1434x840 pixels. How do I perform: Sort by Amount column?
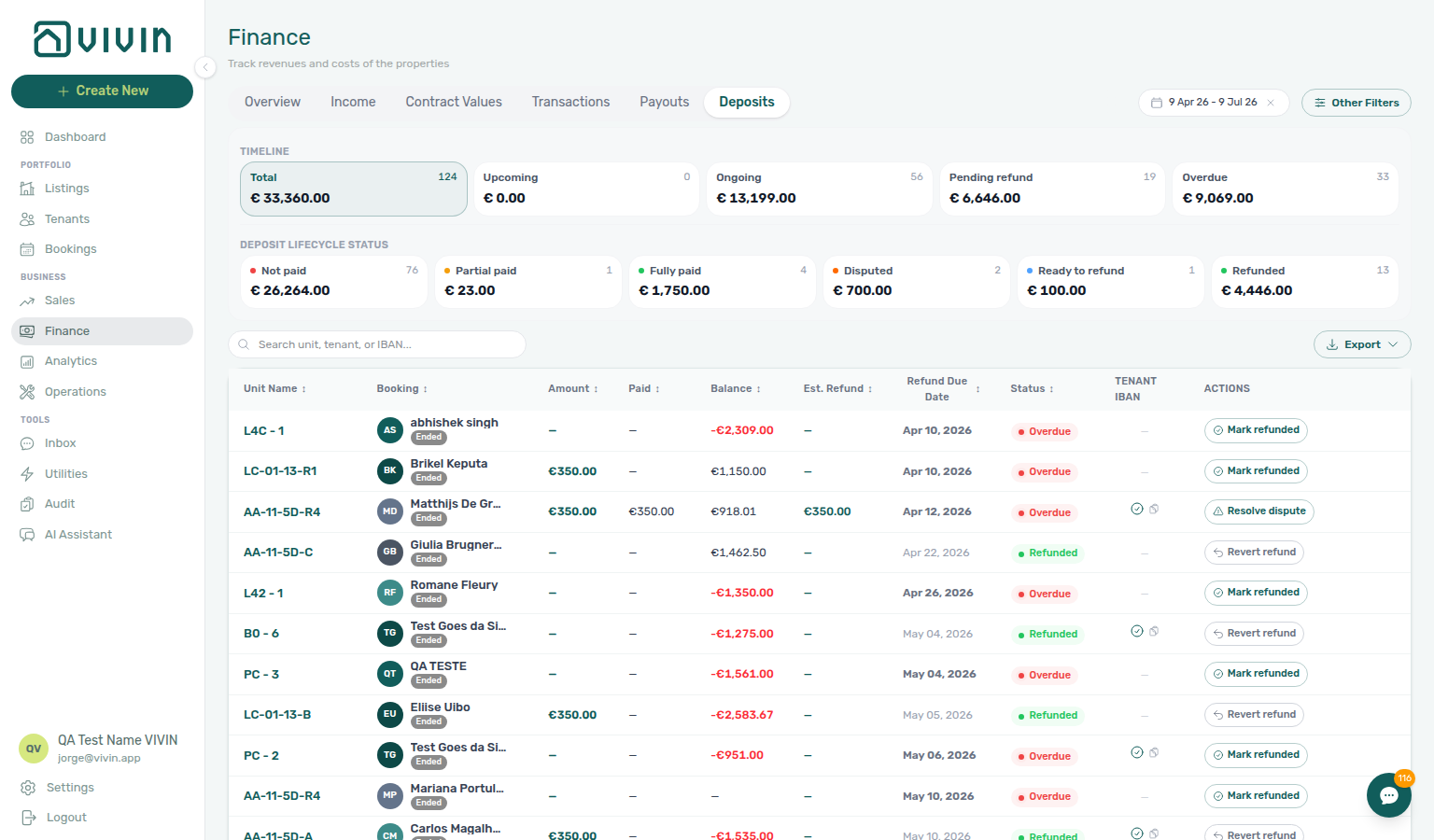tap(573, 389)
